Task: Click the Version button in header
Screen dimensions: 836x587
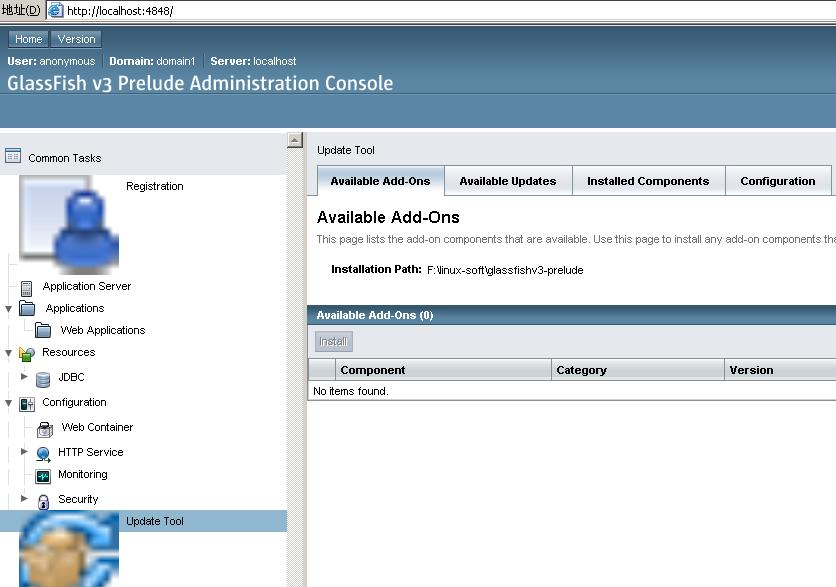Action: tap(76, 39)
